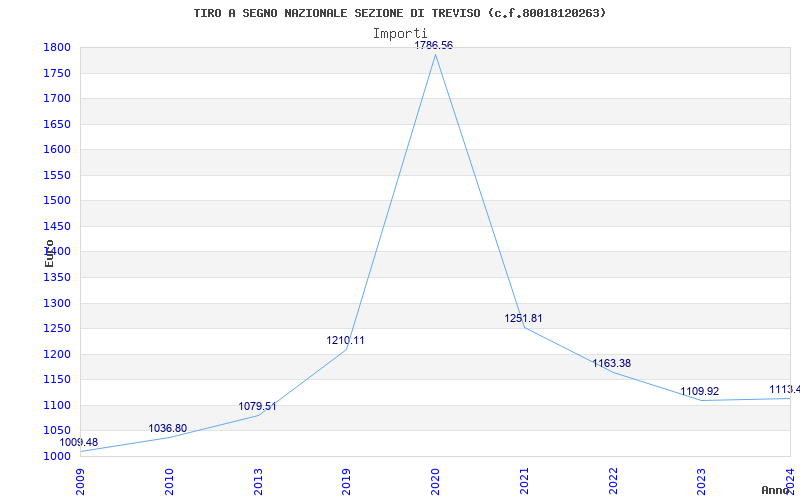Click the y-axis value 1300
This screenshot has height=500, width=800.
click(57, 304)
